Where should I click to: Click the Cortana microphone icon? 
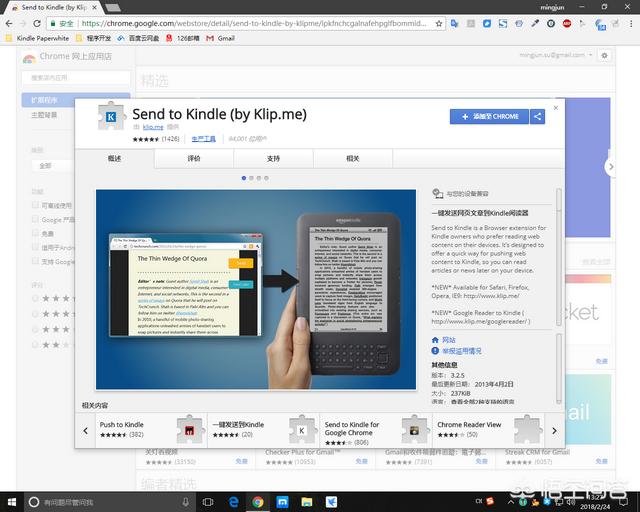tap(186, 502)
